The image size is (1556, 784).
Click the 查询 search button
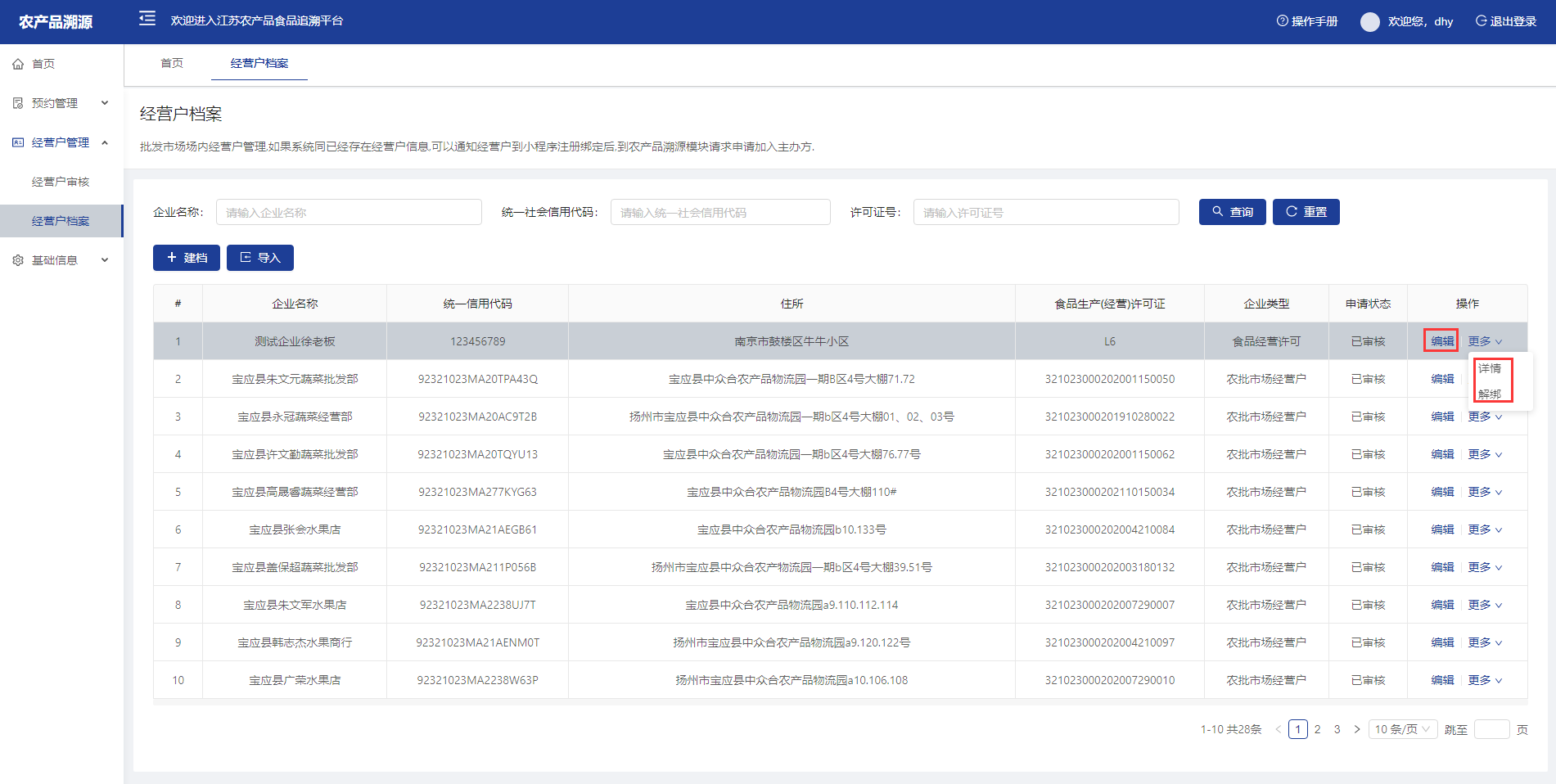pyautogui.click(x=1232, y=212)
